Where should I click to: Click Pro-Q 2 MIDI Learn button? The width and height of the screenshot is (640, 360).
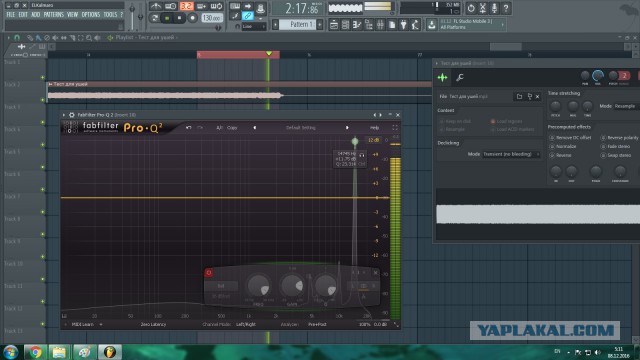[x=82, y=324]
